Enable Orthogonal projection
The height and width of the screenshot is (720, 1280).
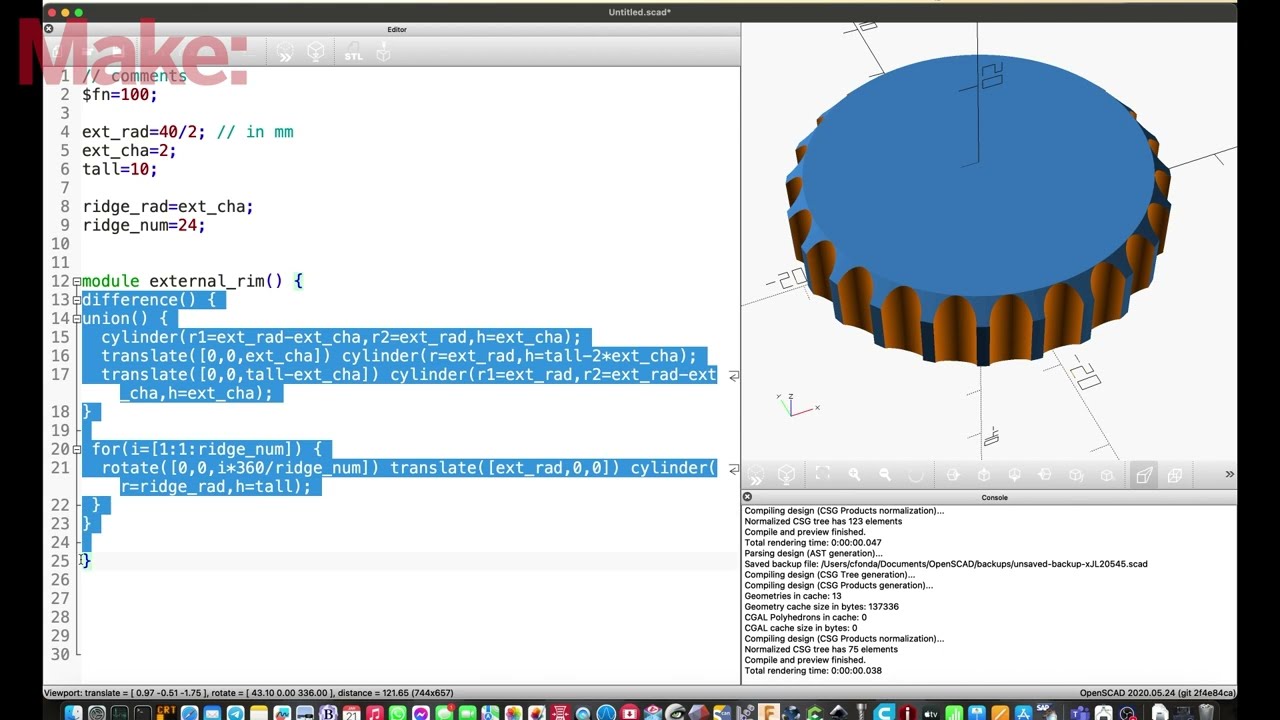(1175, 475)
